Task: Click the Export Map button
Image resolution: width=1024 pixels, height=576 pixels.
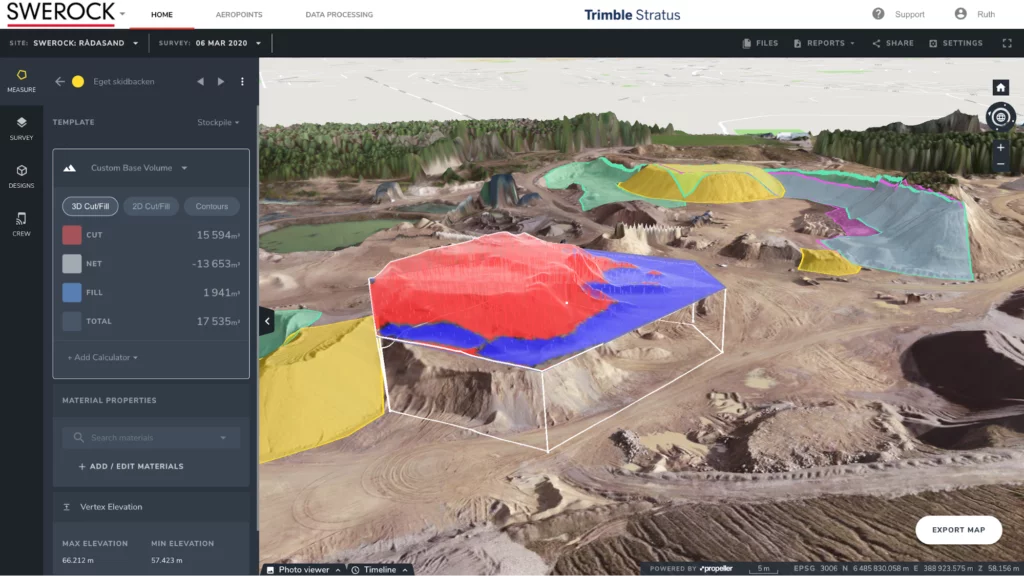Action: tap(958, 530)
